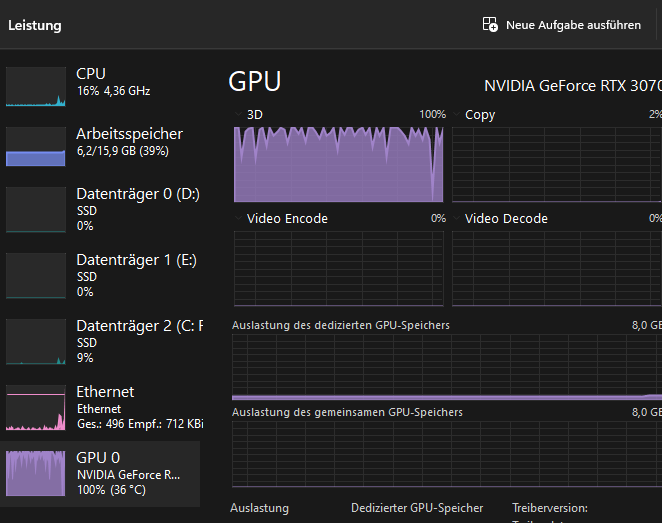
Task: Select the Ethernet network thumbnail graph
Action: (x=35, y=407)
